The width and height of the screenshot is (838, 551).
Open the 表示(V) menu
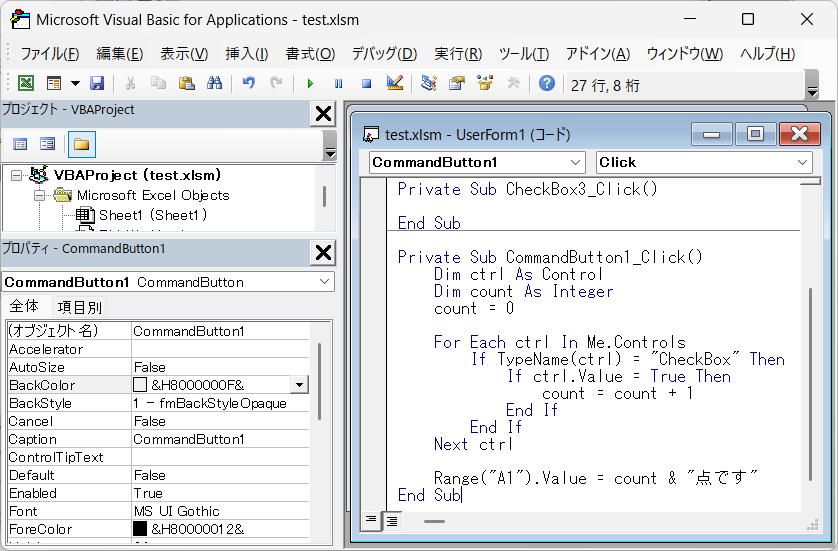[x=184, y=53]
